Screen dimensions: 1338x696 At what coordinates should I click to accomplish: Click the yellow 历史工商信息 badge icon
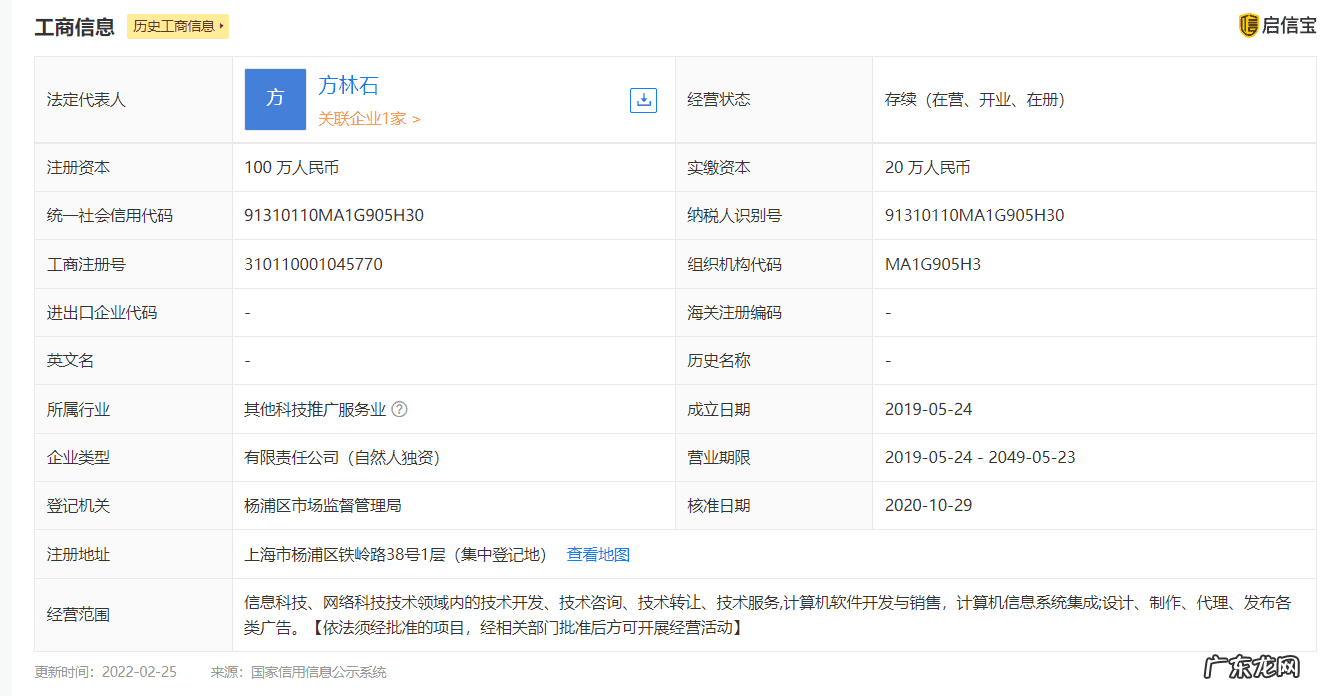coord(177,27)
